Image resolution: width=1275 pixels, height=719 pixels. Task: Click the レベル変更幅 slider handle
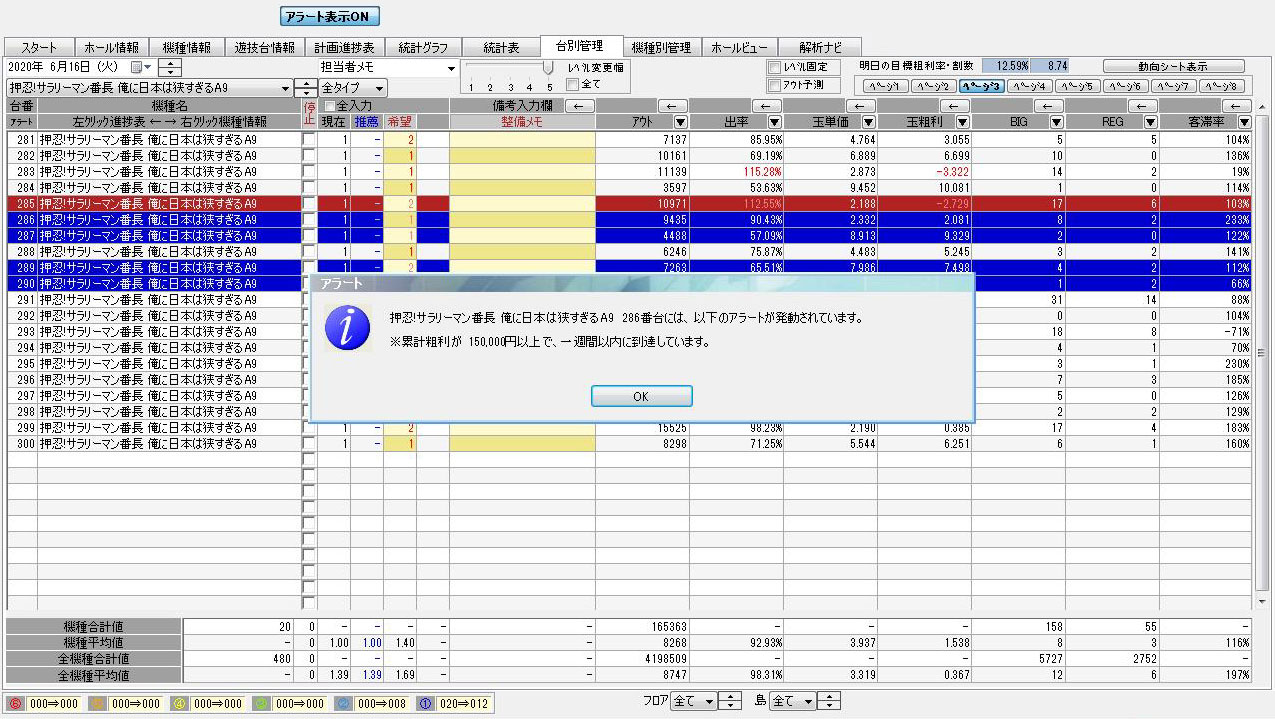548,68
